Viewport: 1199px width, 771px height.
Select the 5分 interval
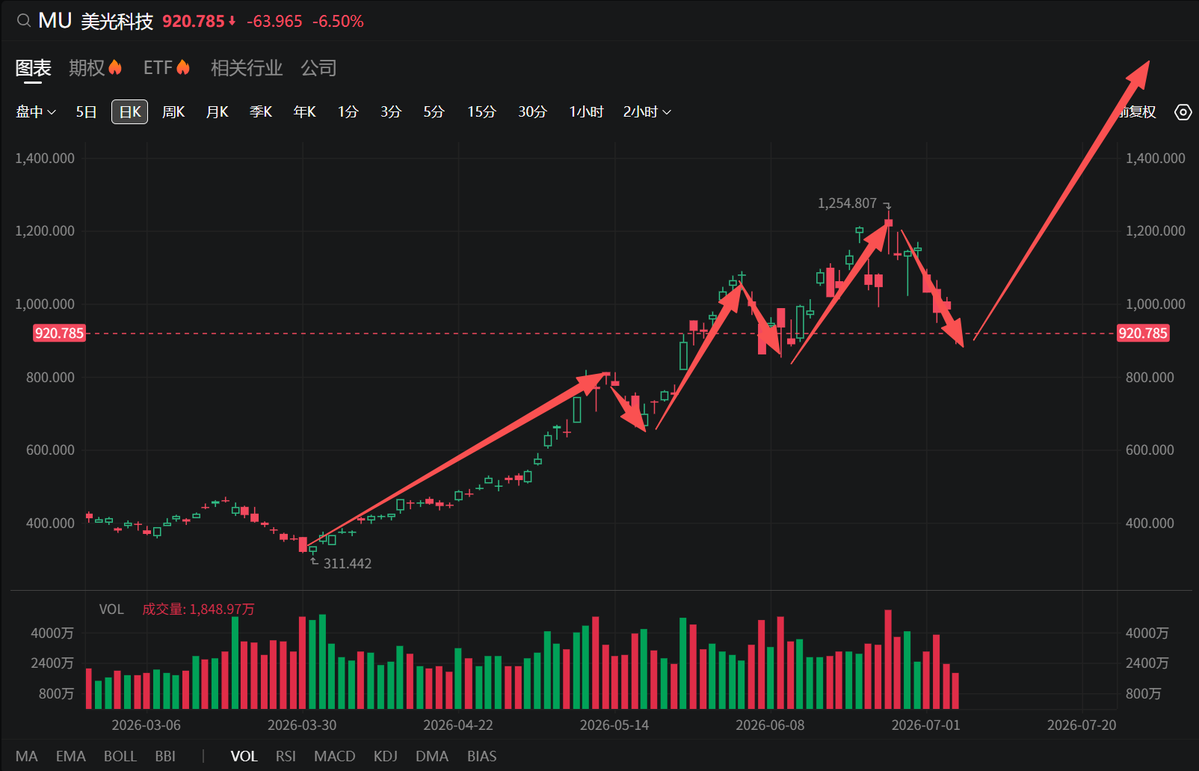pos(434,112)
